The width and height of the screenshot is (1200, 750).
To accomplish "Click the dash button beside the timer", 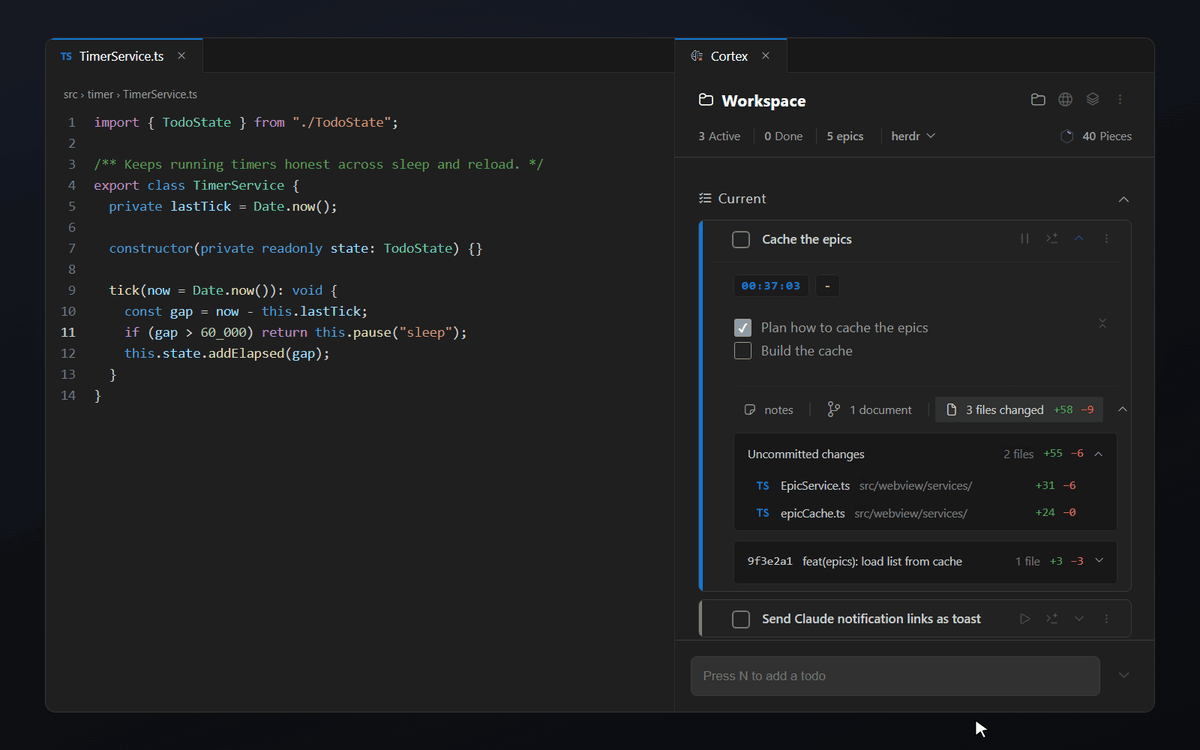I will point(827,286).
